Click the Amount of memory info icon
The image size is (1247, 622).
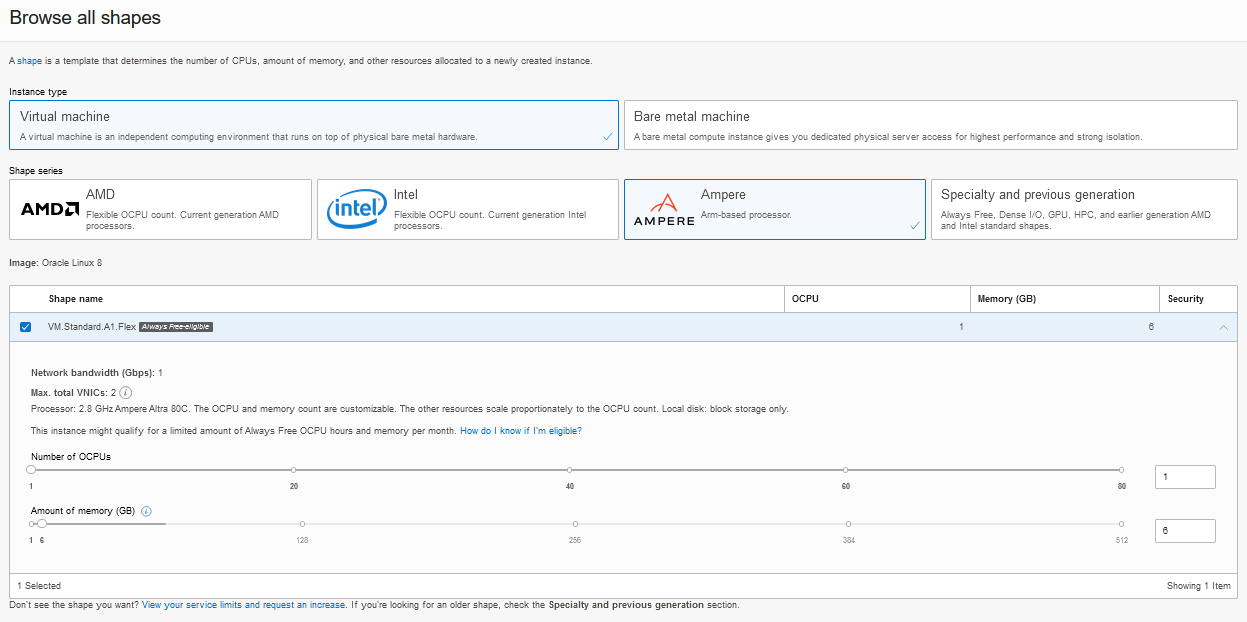point(146,511)
